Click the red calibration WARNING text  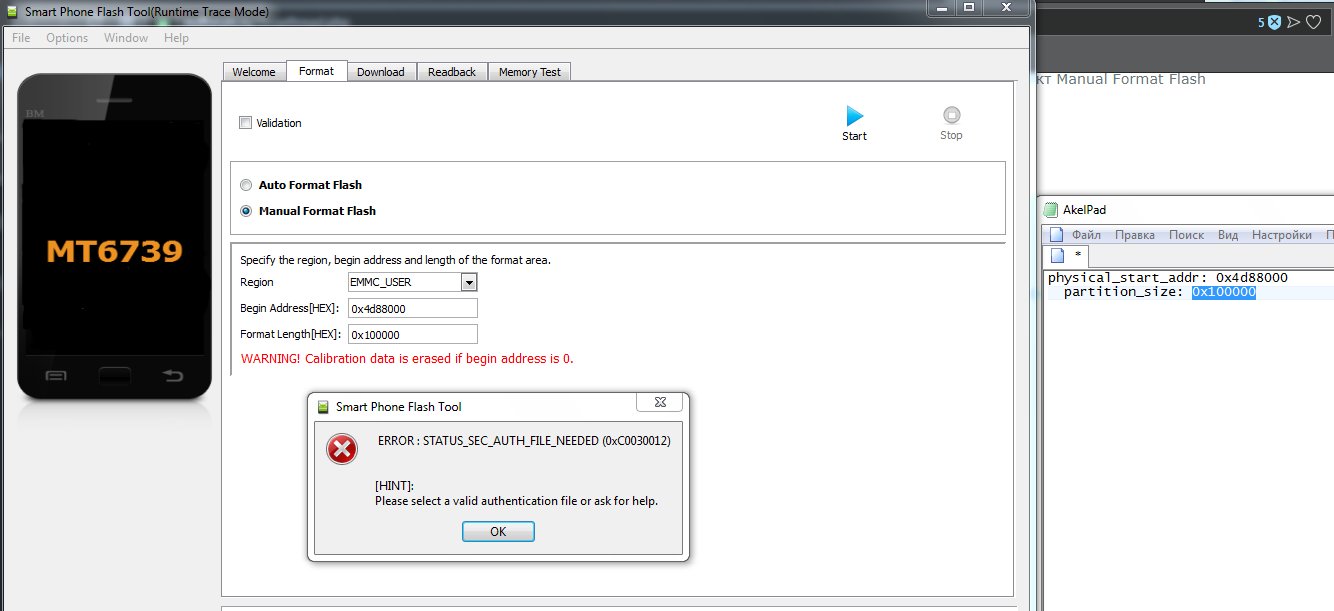point(407,358)
